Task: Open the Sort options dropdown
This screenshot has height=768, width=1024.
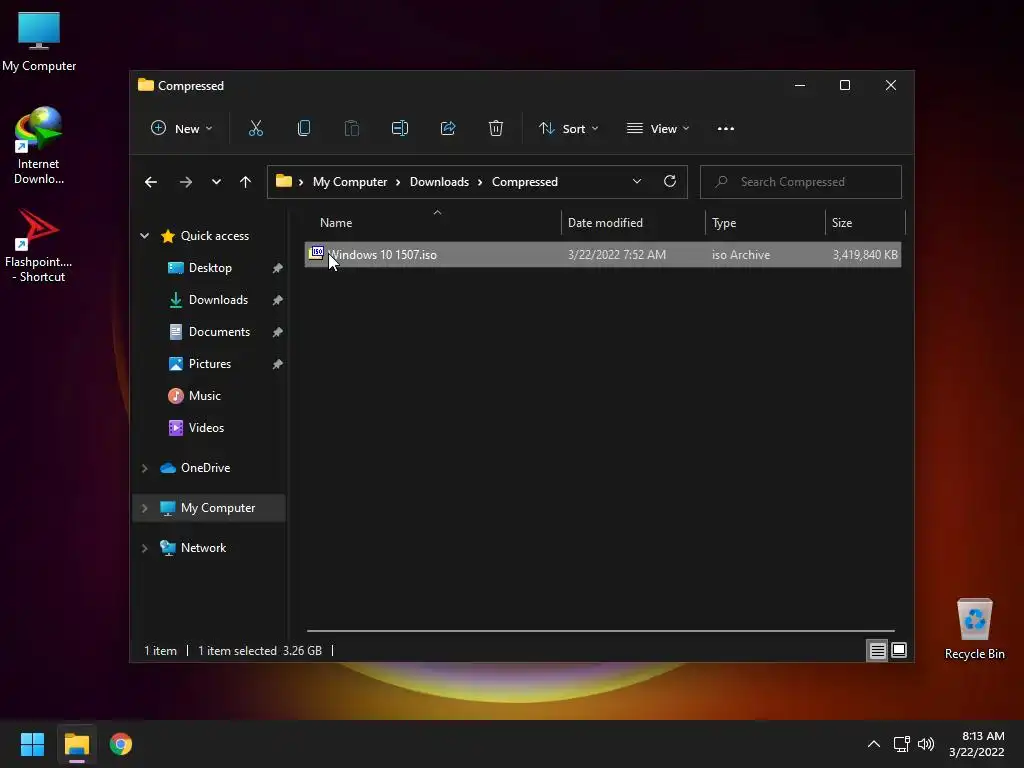Action: pyautogui.click(x=569, y=129)
